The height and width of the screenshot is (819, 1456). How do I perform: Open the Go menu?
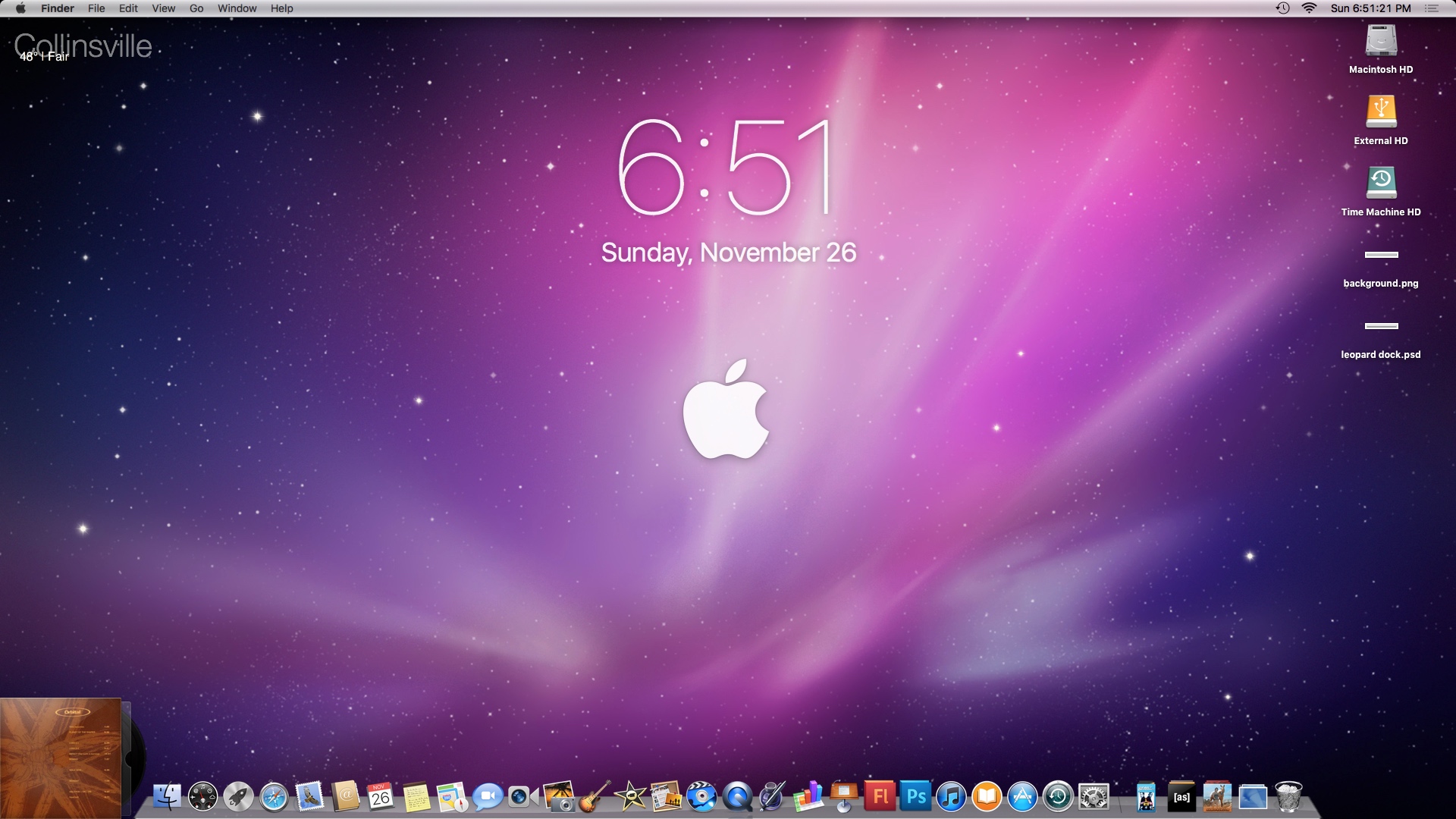coord(196,8)
